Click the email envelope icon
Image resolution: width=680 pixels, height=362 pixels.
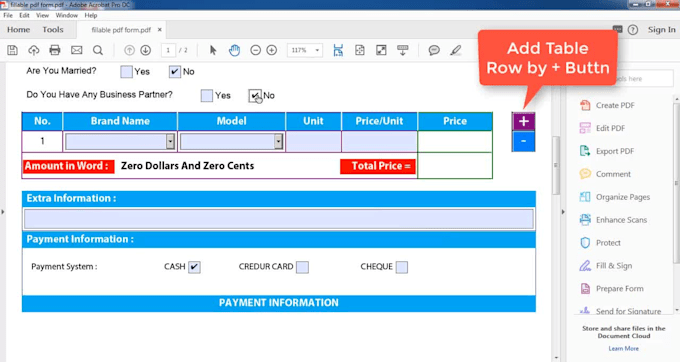[76, 50]
